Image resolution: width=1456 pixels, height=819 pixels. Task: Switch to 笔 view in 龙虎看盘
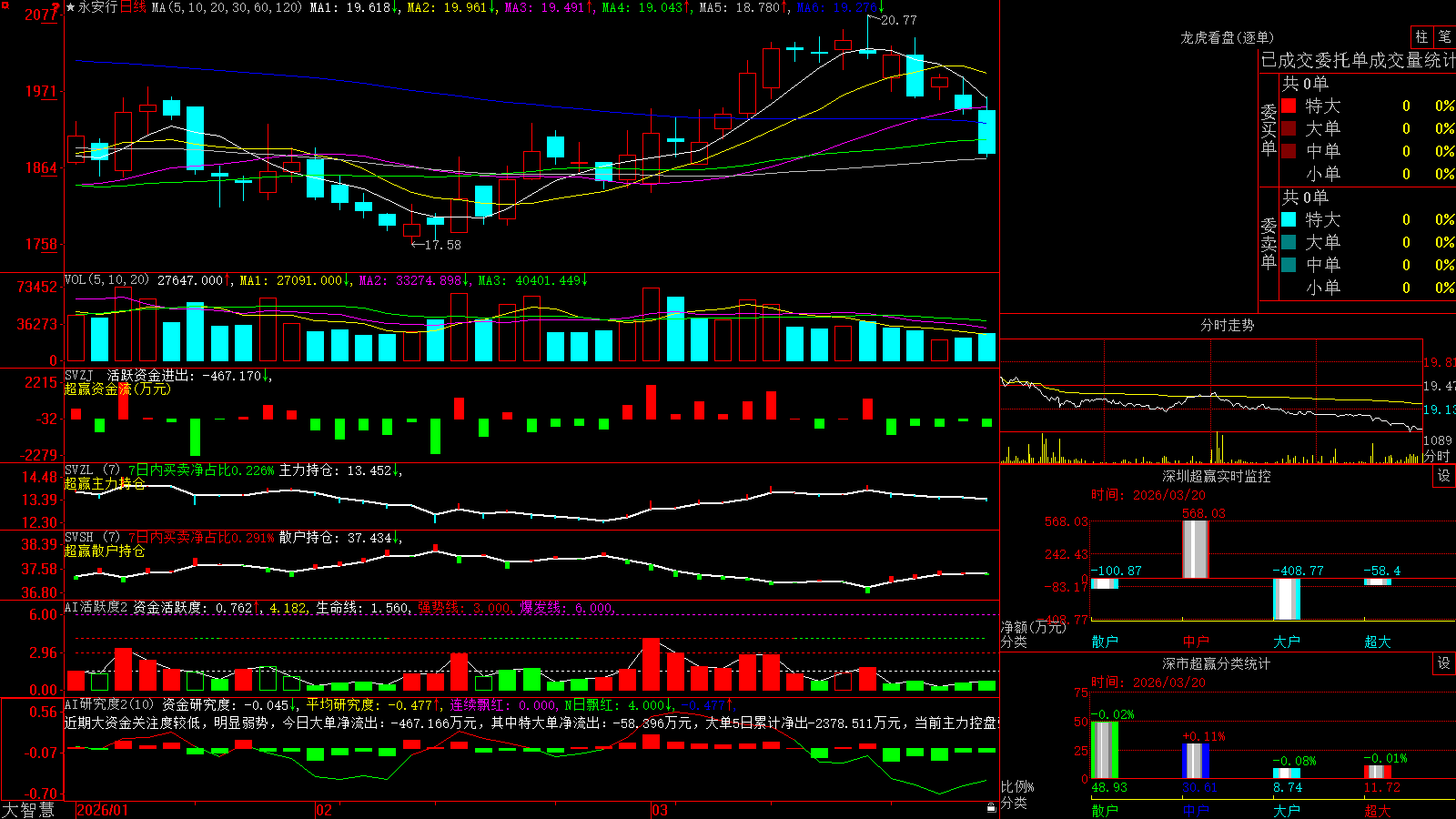(1444, 37)
